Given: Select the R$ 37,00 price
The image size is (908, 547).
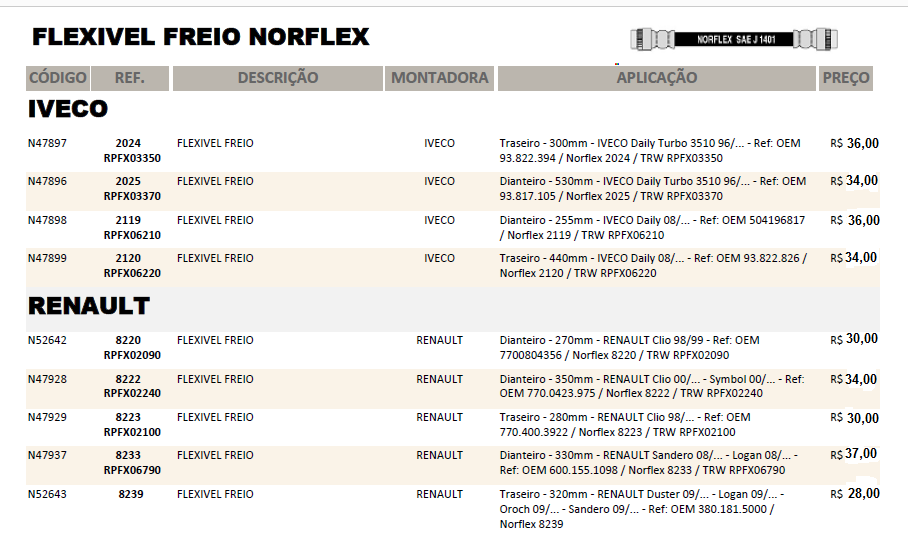Looking at the screenshot, I should click(854, 455).
